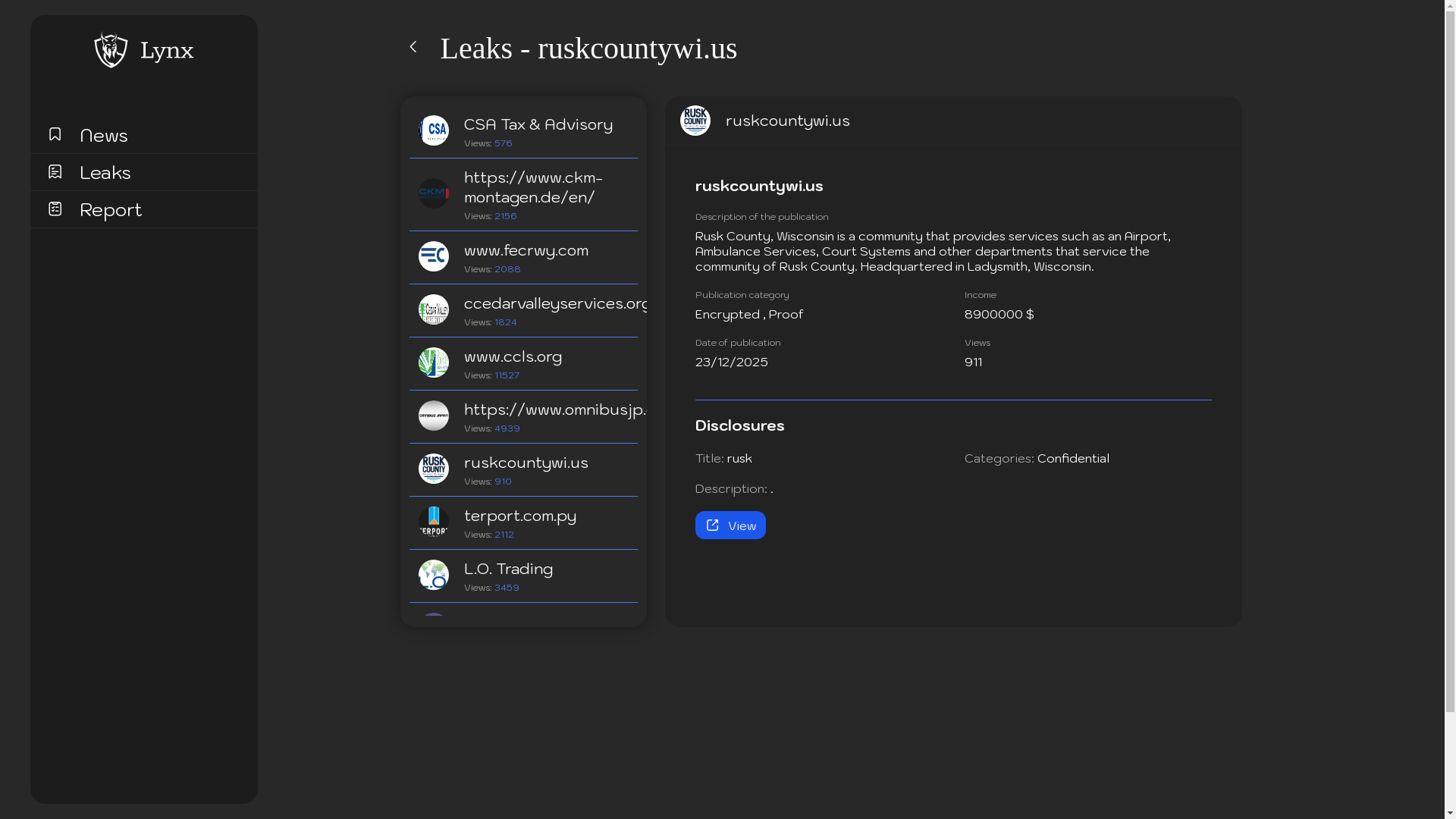Click the Terport logo icon
This screenshot has height=819, width=1456.
pos(434,522)
